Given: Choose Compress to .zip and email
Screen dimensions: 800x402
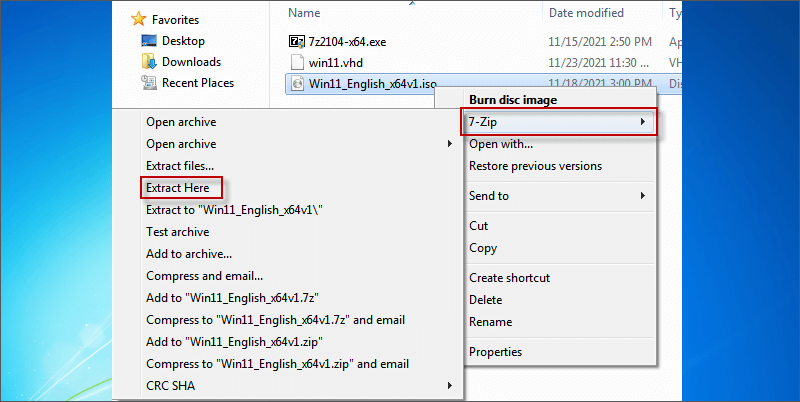Looking at the screenshot, I should coord(277,364).
